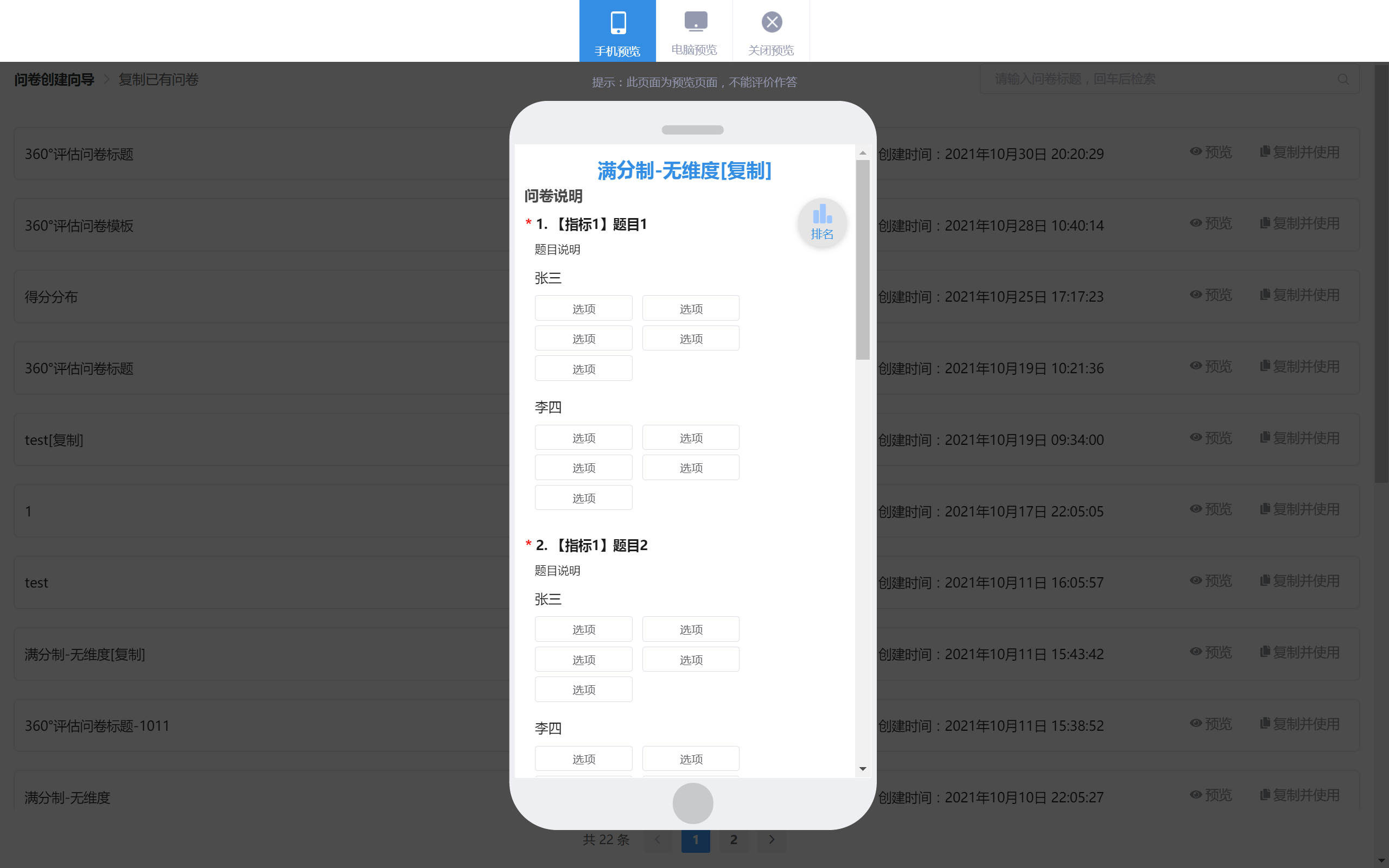Click the 复制已有问卷 breadcrumb
The height and width of the screenshot is (868, 1389).
[x=158, y=79]
